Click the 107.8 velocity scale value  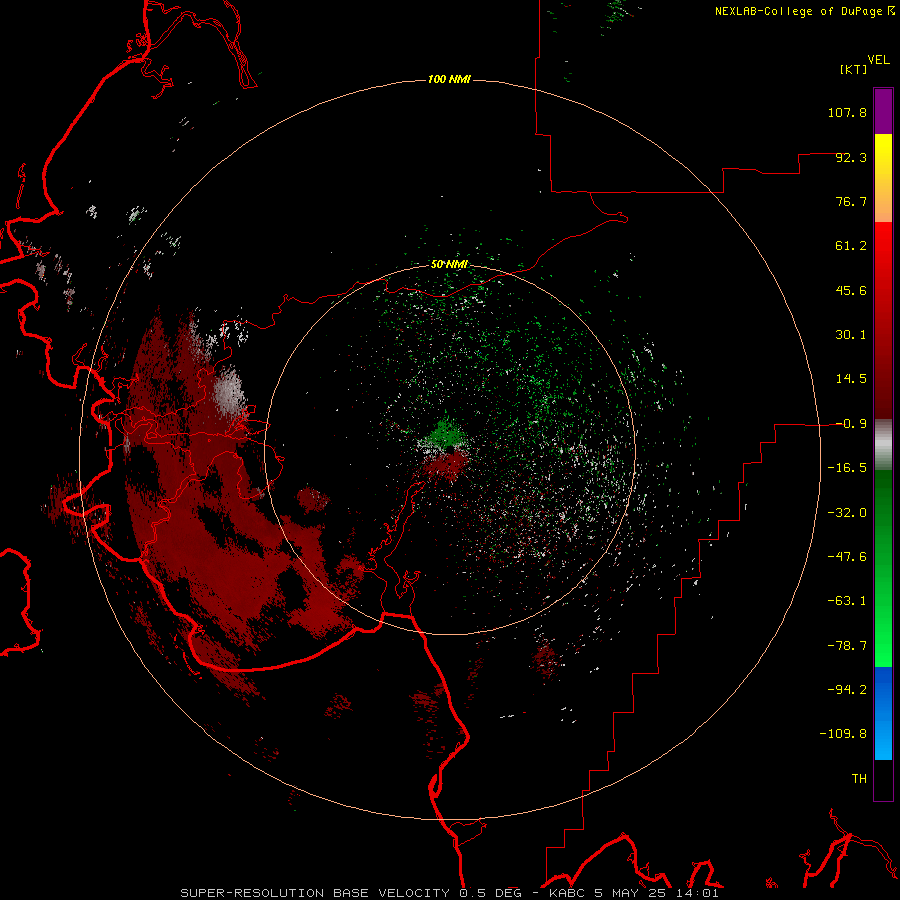point(847,112)
